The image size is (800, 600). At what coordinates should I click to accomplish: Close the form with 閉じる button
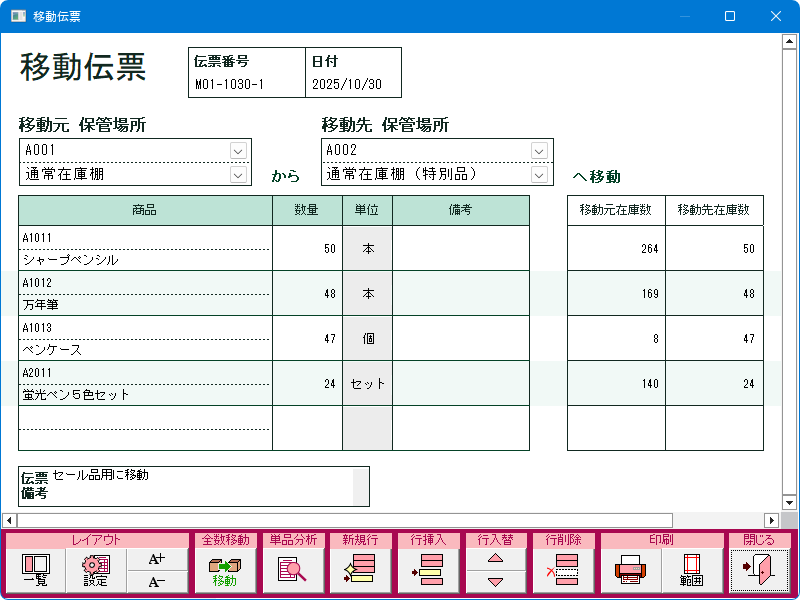click(x=758, y=570)
